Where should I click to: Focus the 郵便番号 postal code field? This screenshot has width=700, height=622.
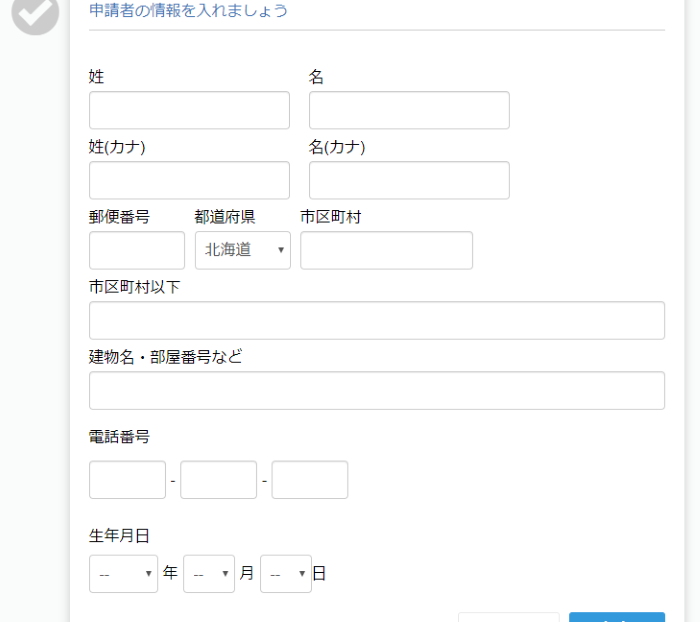(137, 250)
